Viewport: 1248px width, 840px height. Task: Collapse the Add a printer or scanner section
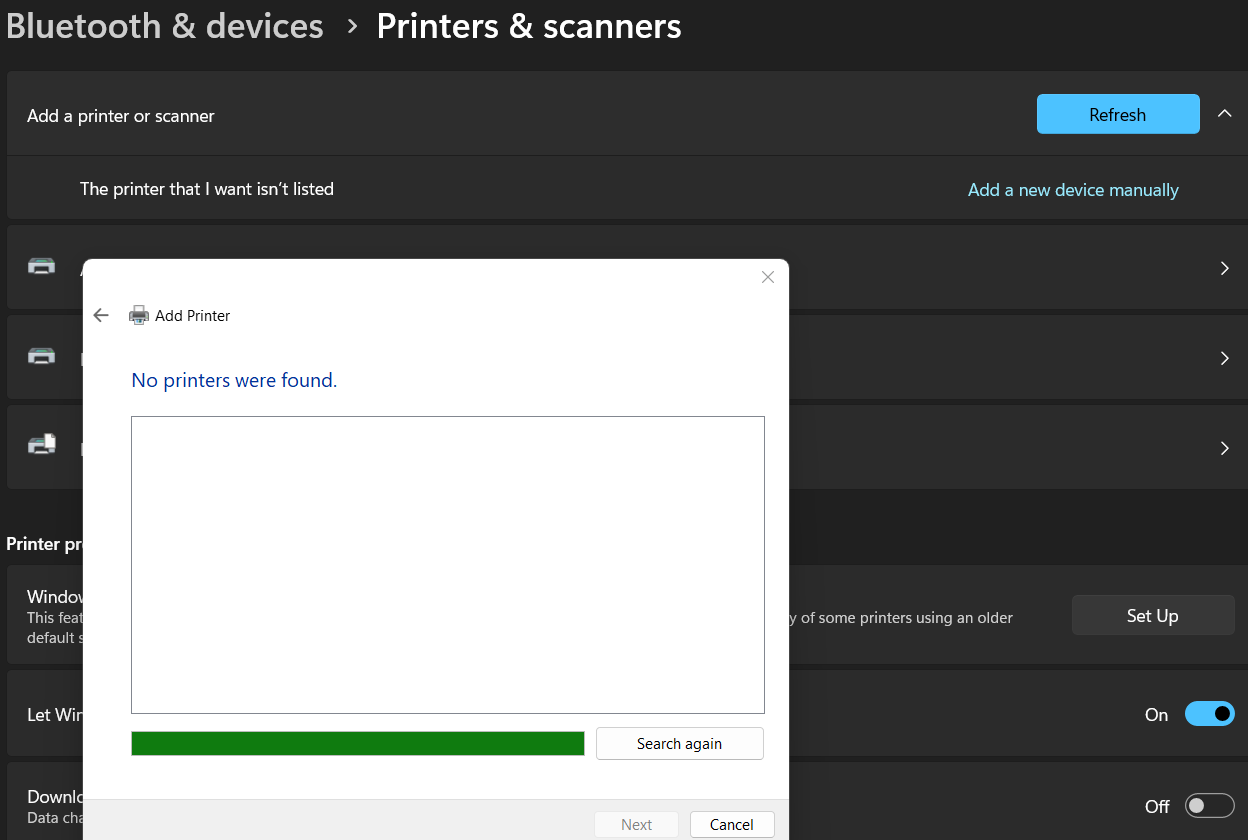click(1224, 114)
